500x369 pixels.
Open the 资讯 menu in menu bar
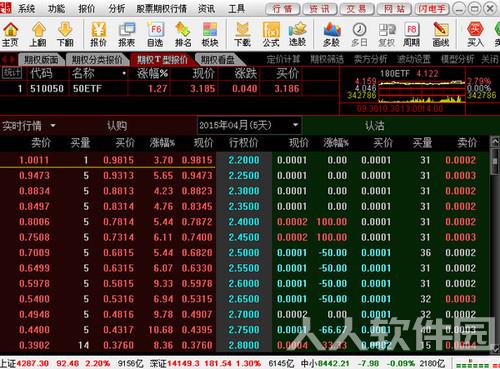pos(206,9)
